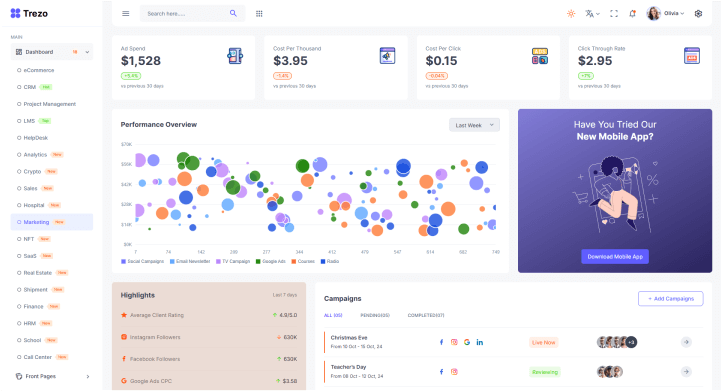Click the Click Through Rate card icon
Screen dimensions: 721x391
coord(692,56)
